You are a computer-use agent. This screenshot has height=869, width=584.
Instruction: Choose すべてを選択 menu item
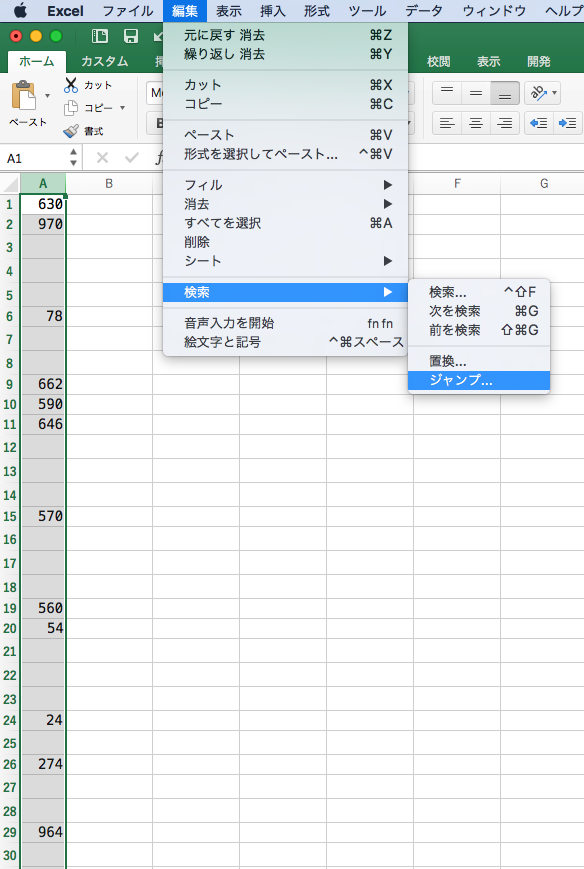pyautogui.click(x=285, y=223)
